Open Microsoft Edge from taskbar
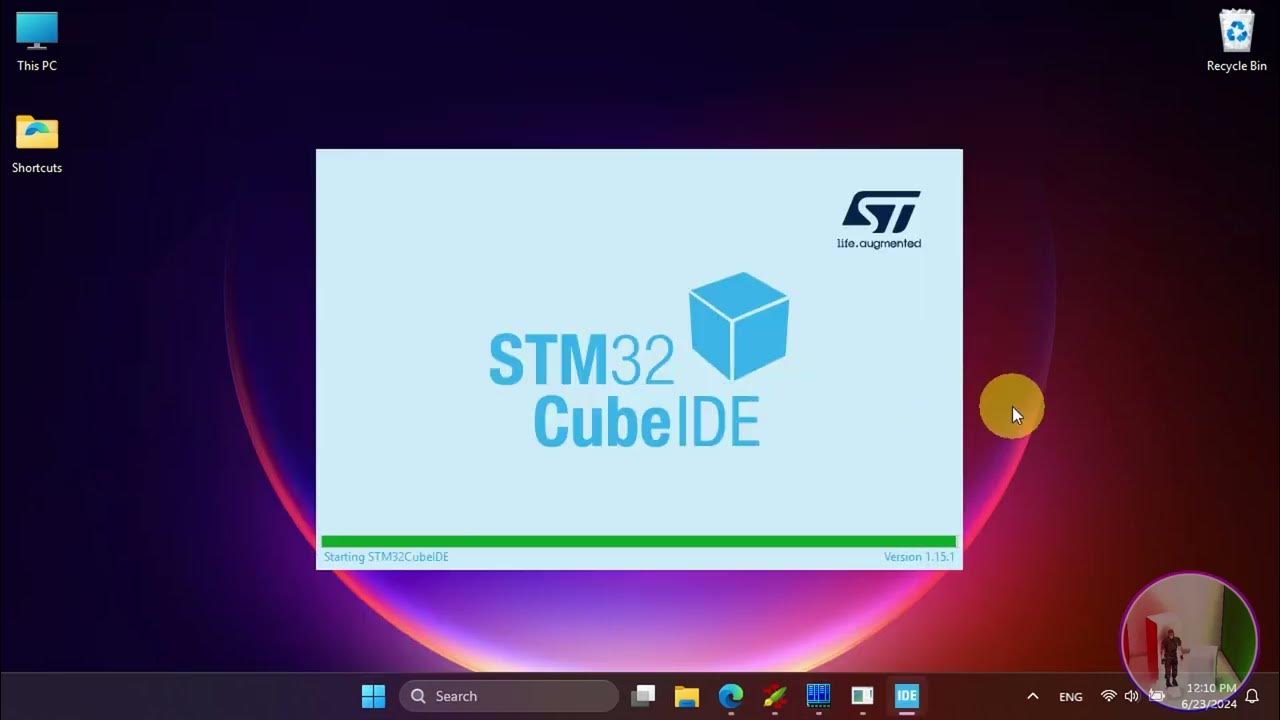This screenshot has width=1280, height=720. (731, 696)
